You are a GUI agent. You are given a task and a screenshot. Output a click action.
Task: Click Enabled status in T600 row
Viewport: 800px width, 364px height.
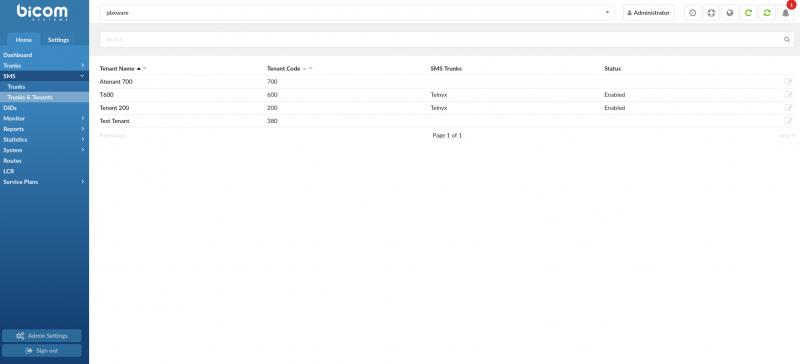tap(614, 94)
